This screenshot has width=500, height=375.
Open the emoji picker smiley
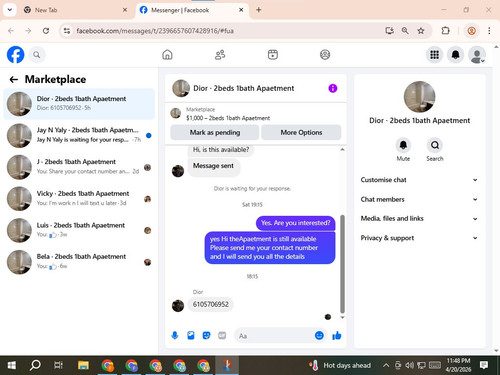pos(319,335)
